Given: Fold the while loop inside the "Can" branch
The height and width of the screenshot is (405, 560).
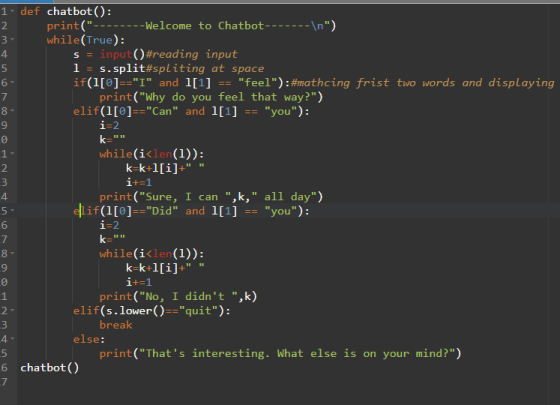Looking at the screenshot, I should coord(12,154).
